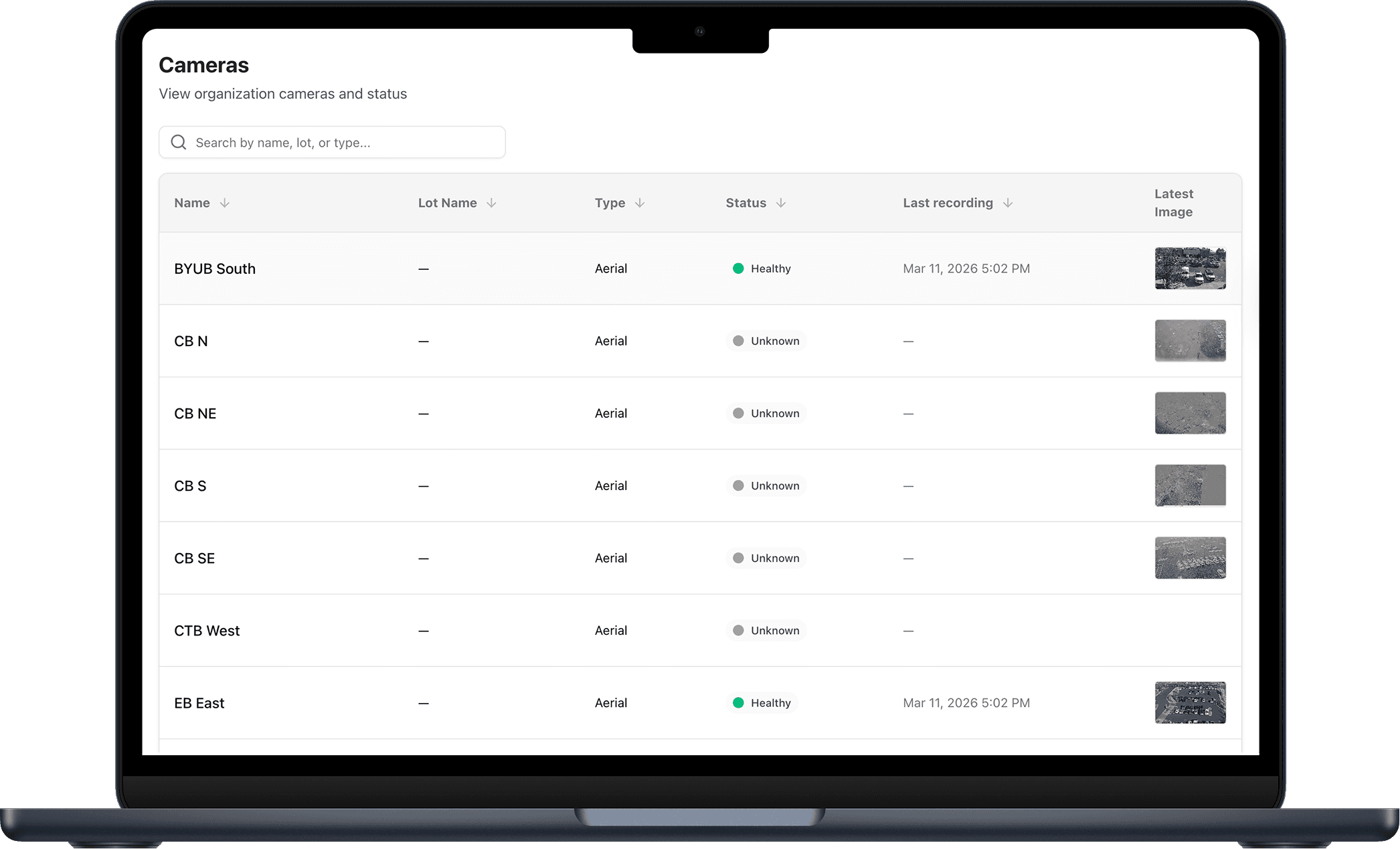
Task: Sort by Status column arrow
Action: (x=781, y=203)
